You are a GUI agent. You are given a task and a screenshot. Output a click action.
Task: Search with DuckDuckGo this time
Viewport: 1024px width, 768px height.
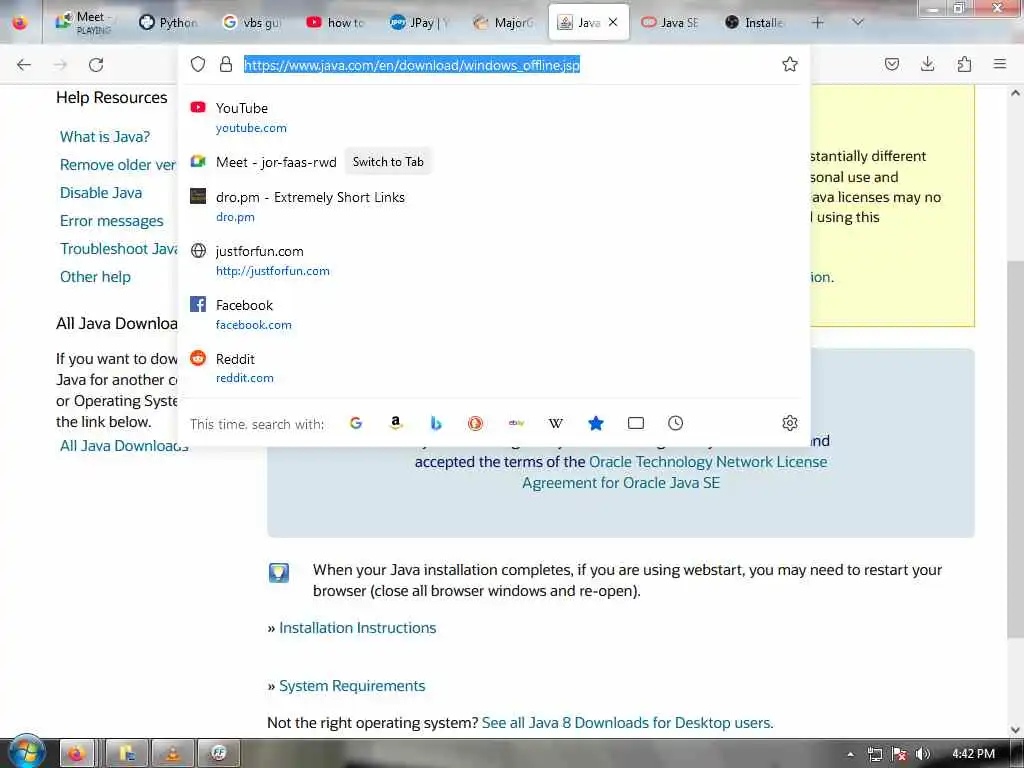pos(475,423)
